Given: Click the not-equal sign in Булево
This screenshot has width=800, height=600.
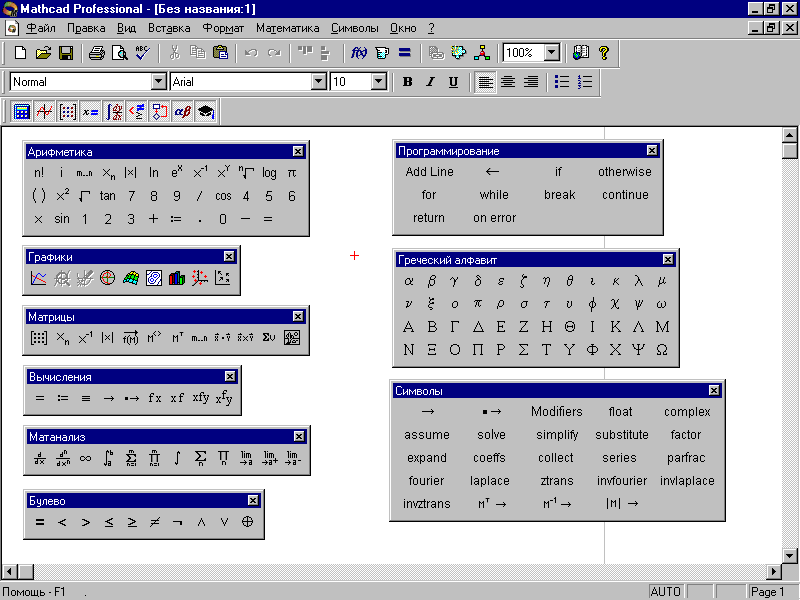Looking at the screenshot, I should coord(155,522).
